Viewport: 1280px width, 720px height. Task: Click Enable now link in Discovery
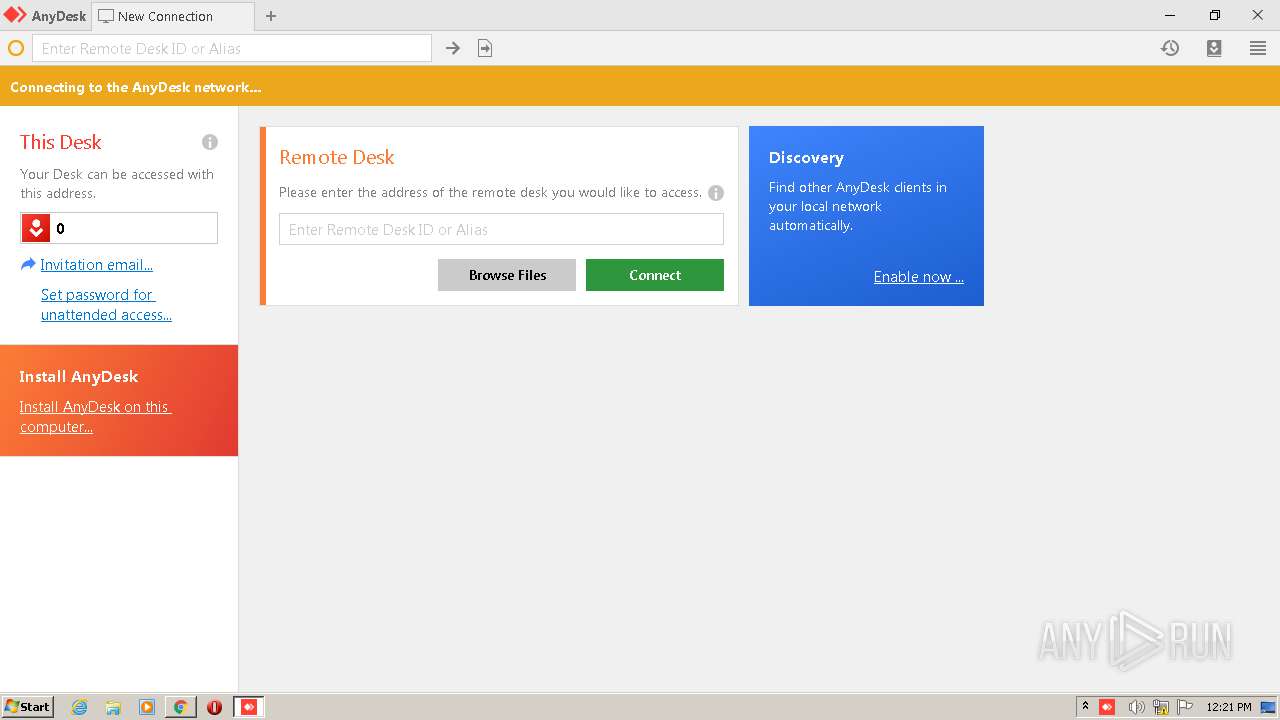919,277
